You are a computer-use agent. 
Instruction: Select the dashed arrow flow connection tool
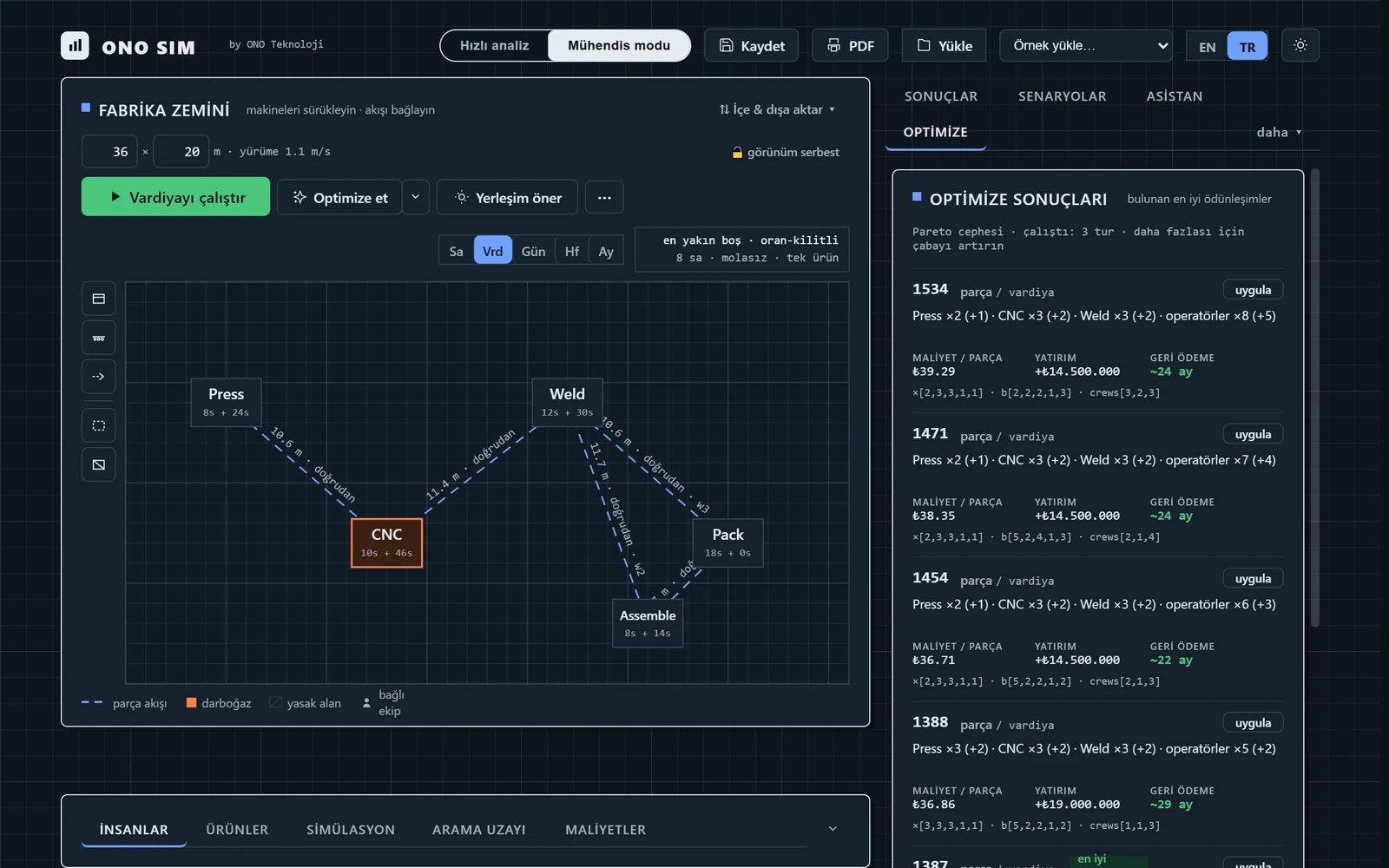click(99, 377)
